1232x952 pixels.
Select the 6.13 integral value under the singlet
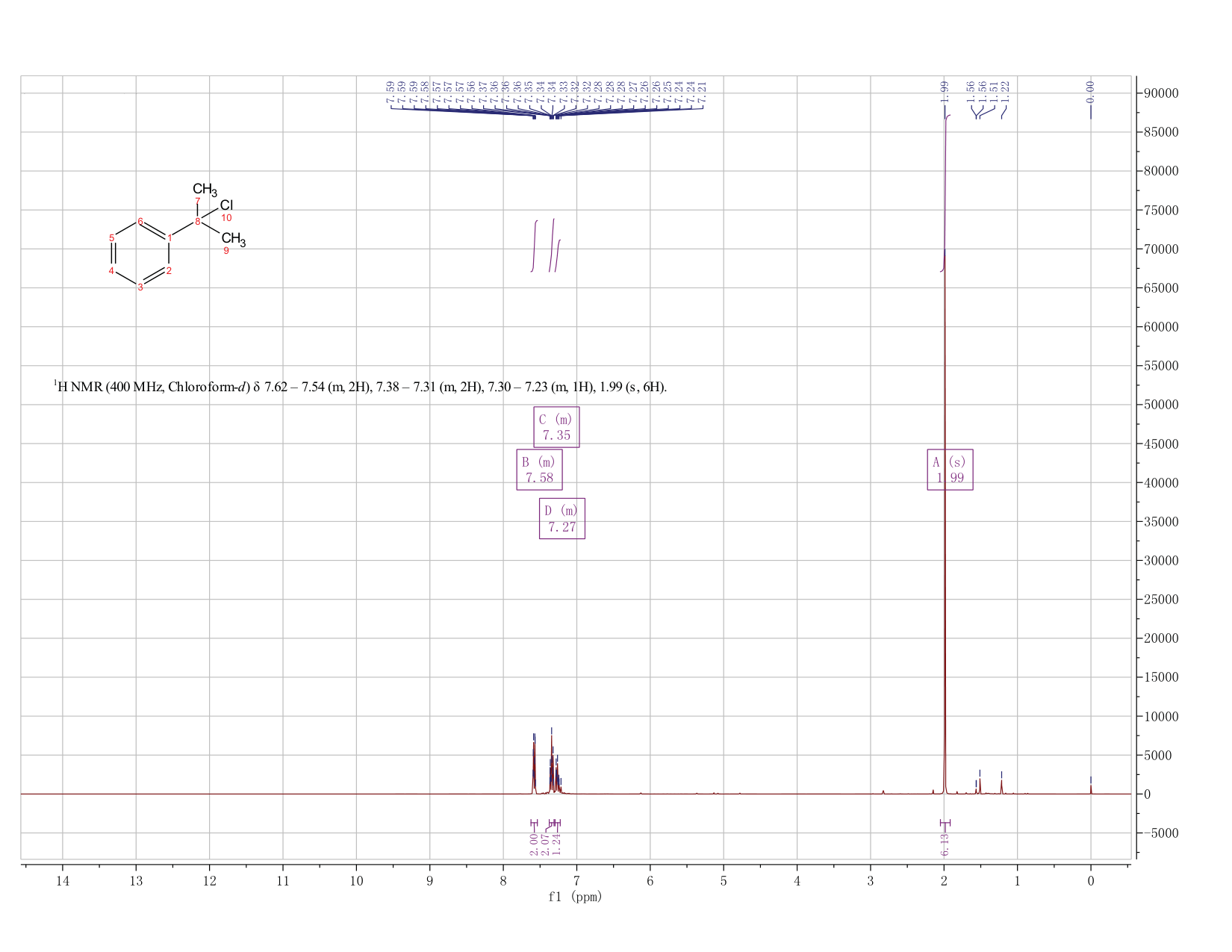945,845
